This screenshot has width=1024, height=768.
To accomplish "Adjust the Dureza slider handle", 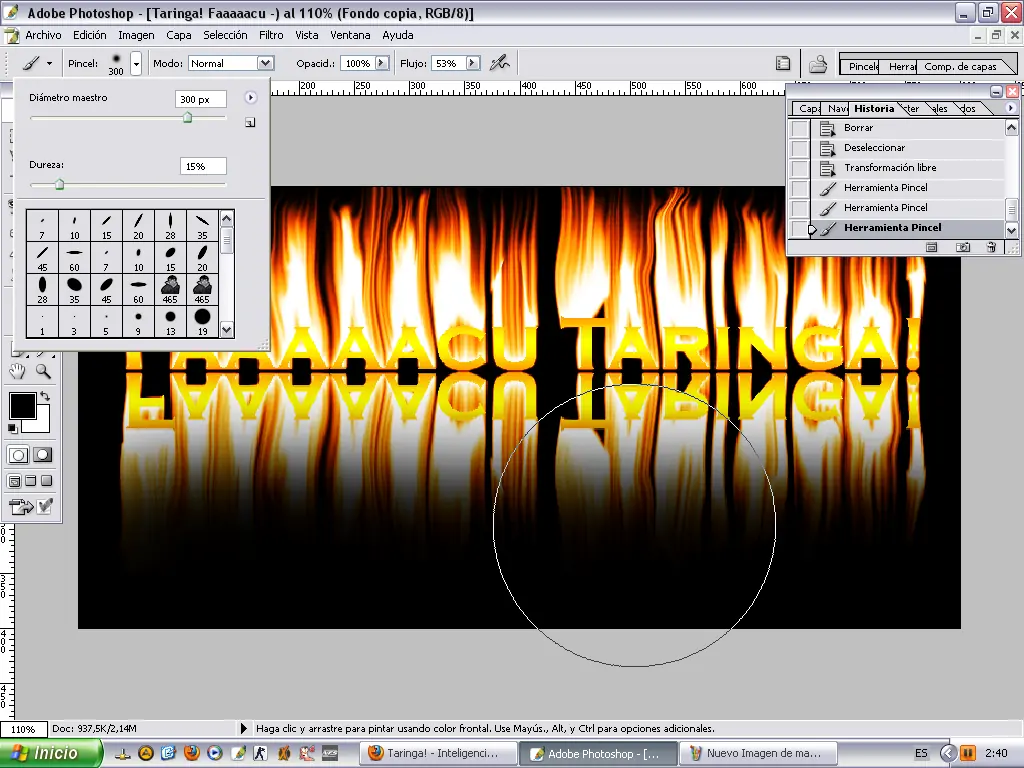I will point(59,185).
